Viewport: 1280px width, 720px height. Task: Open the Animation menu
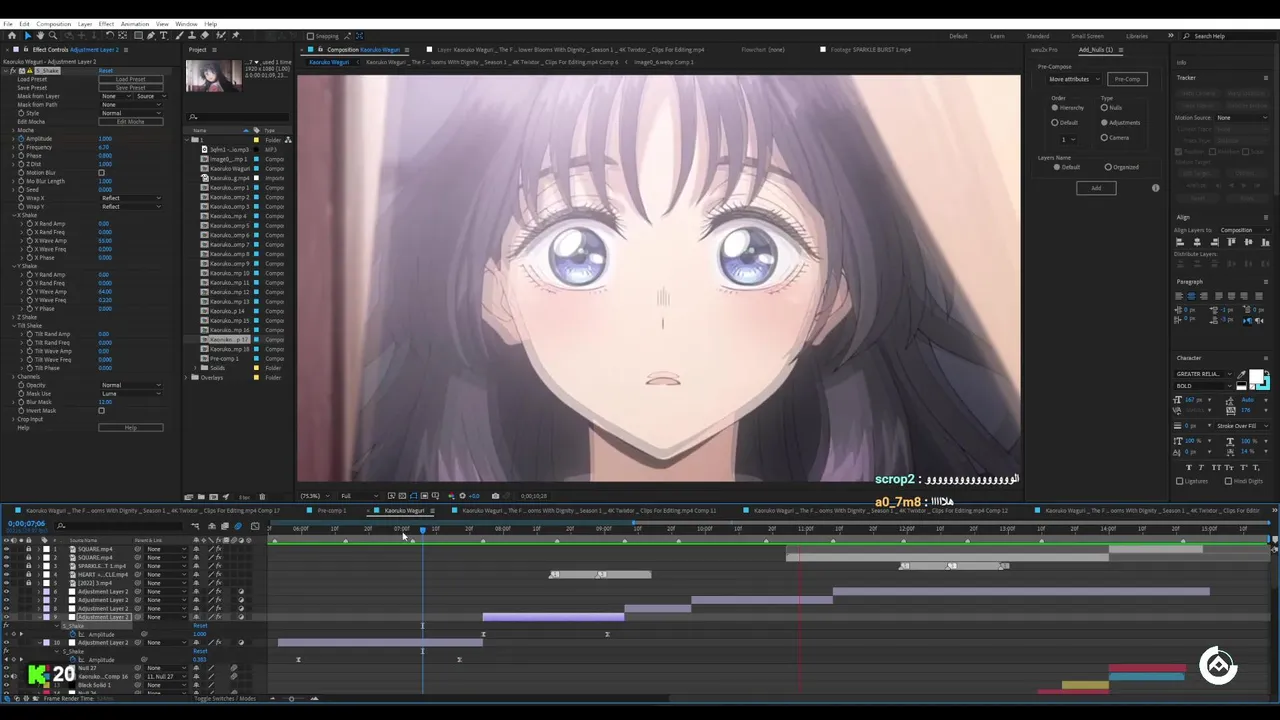point(135,24)
